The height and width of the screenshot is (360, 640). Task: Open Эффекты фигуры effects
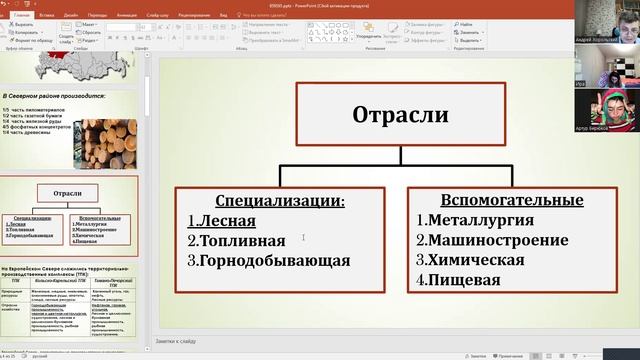click(x=425, y=40)
